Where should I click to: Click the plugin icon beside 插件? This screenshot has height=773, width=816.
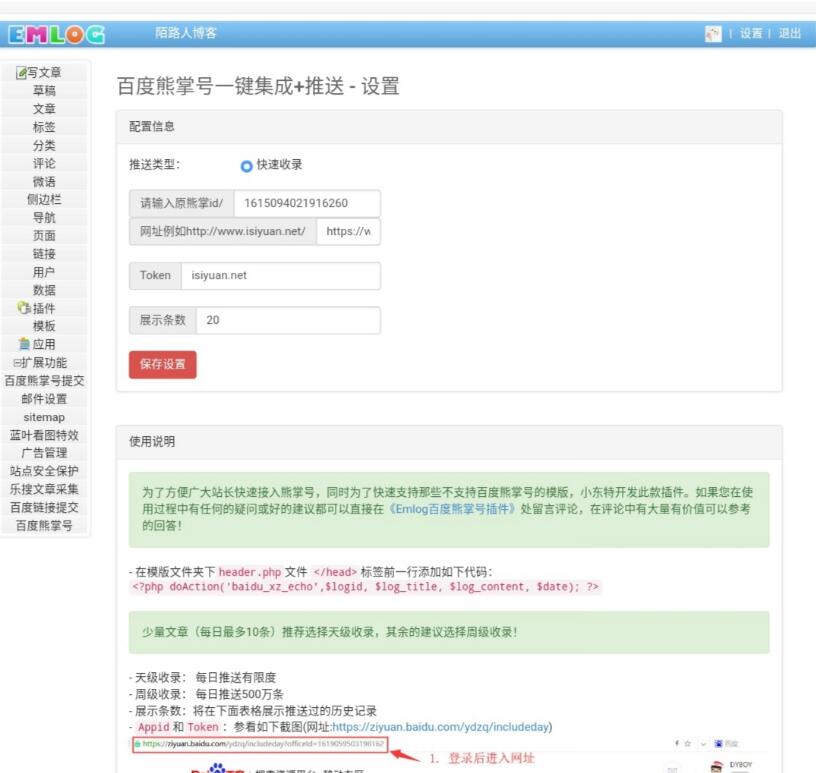point(24,308)
